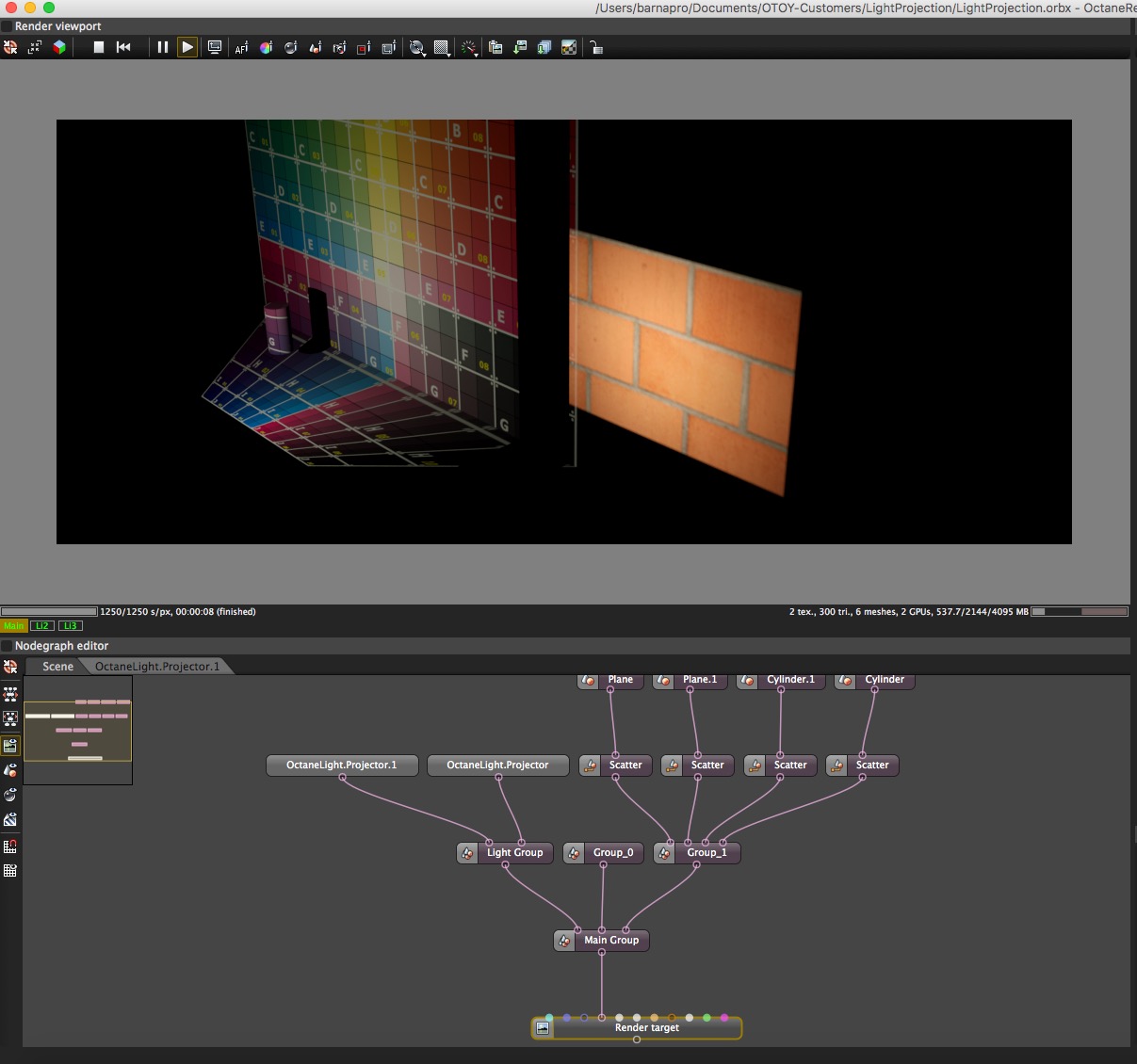Stop the render with the square button
This screenshot has height=1064, width=1137.
(x=99, y=47)
